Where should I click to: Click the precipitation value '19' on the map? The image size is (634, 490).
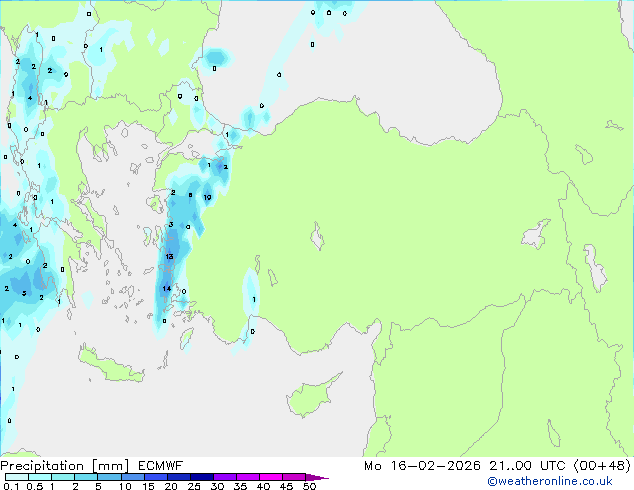click(207, 197)
